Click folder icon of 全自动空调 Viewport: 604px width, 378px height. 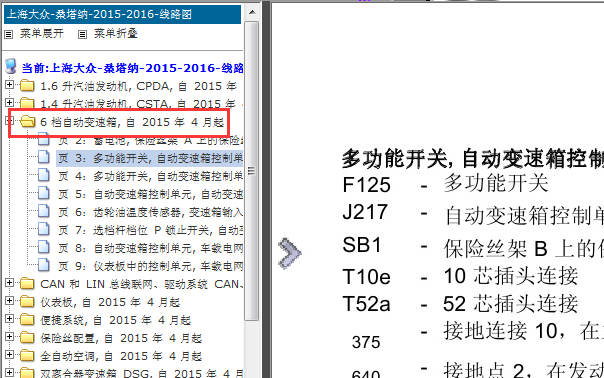27,356
